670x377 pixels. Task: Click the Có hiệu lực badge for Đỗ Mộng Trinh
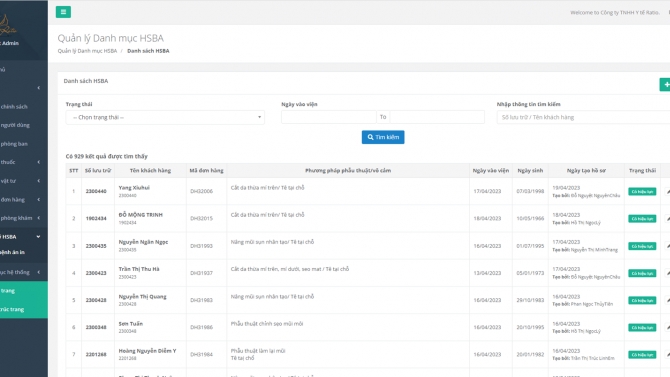click(642, 218)
